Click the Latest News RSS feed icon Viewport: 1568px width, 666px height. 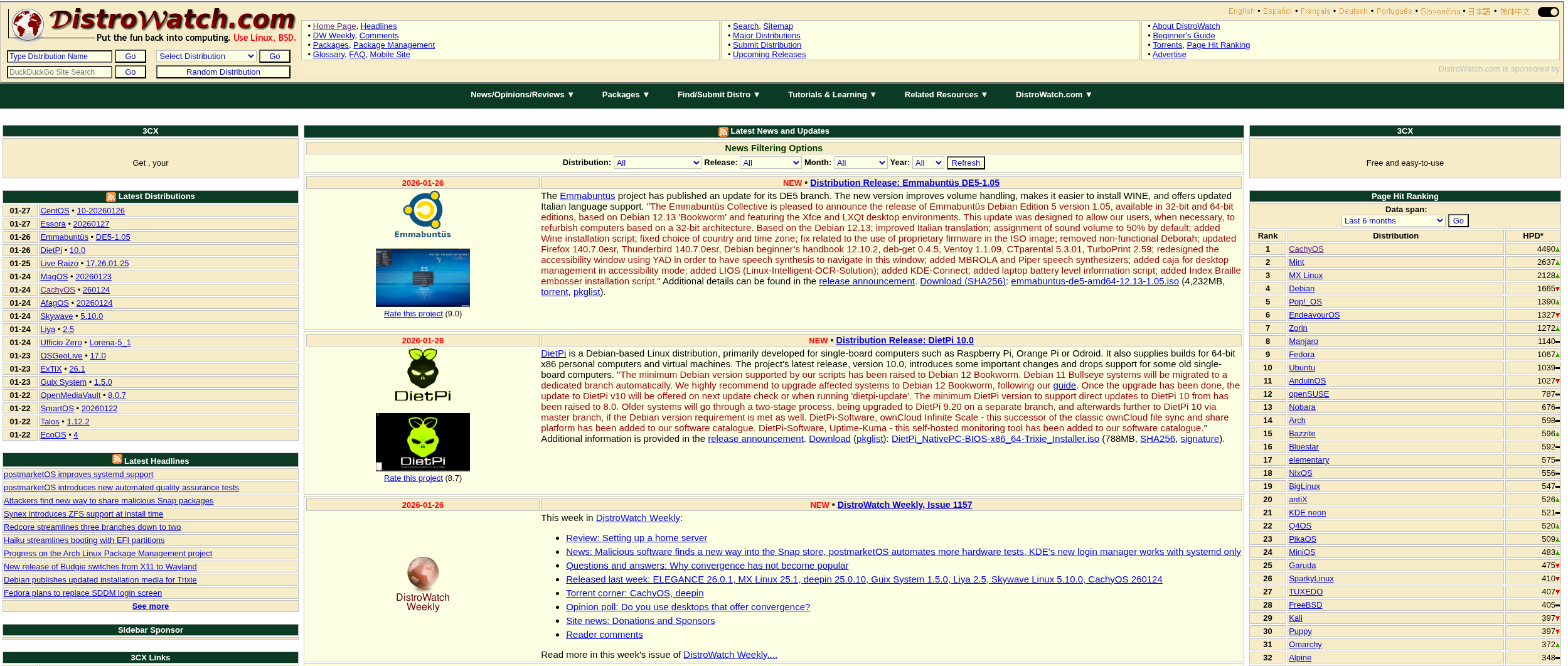click(723, 132)
